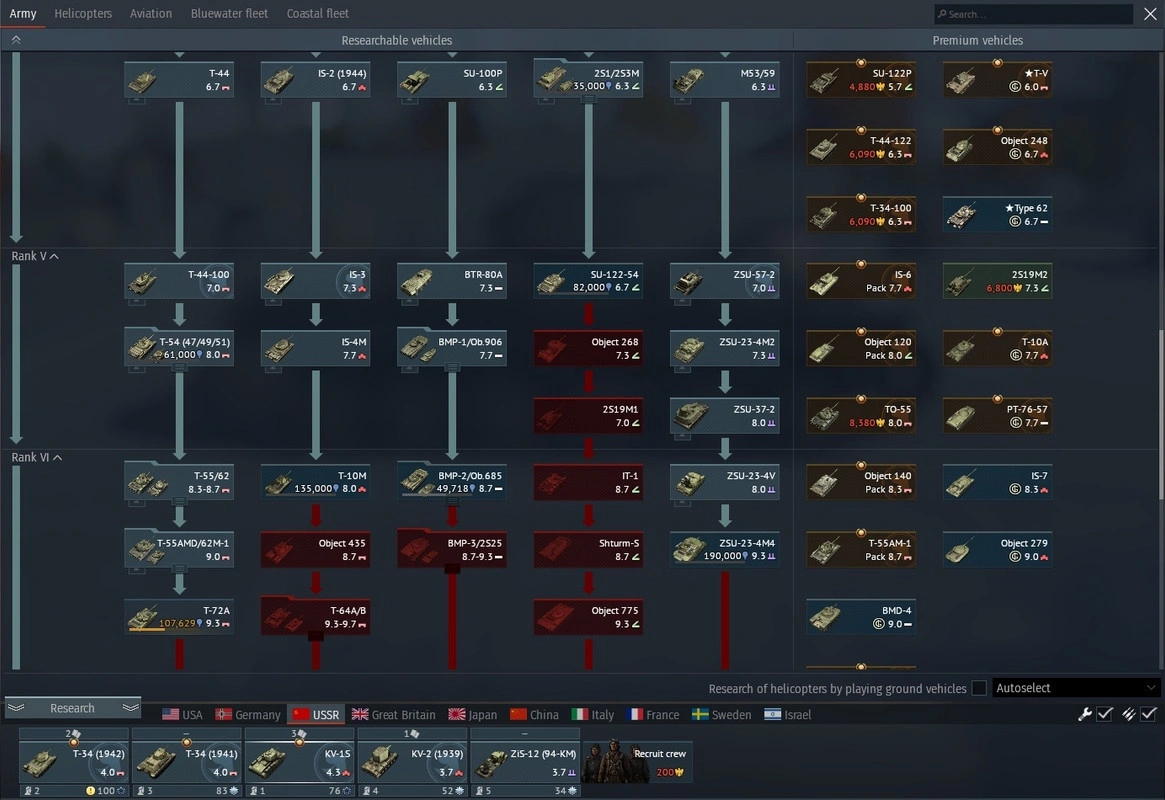Click the Object 279 premium vehicle
Viewport: 1165px width, 800px height.
[997, 549]
